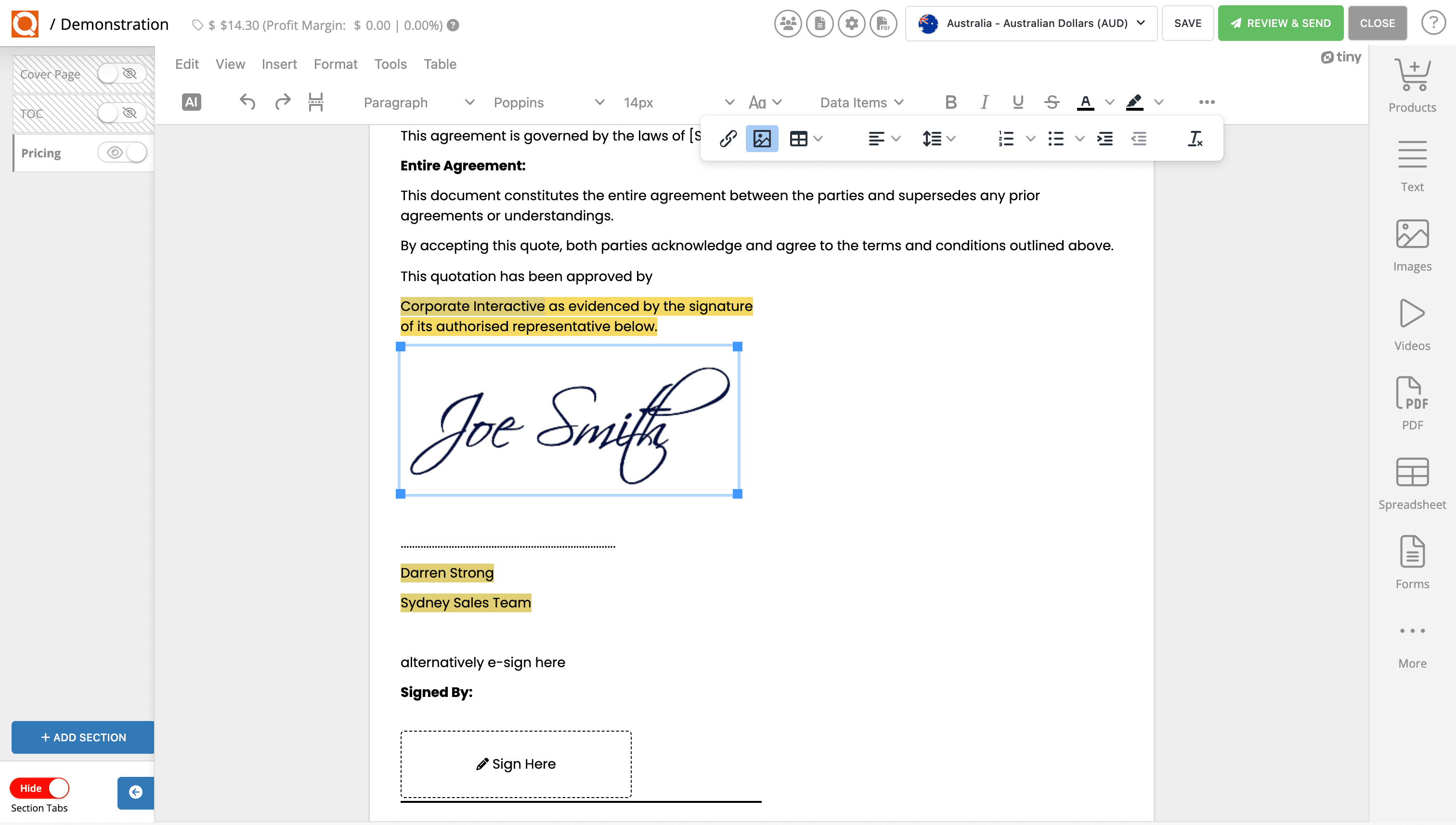Undo the last change
Viewport: 1456px width, 825px height.
tap(247, 102)
